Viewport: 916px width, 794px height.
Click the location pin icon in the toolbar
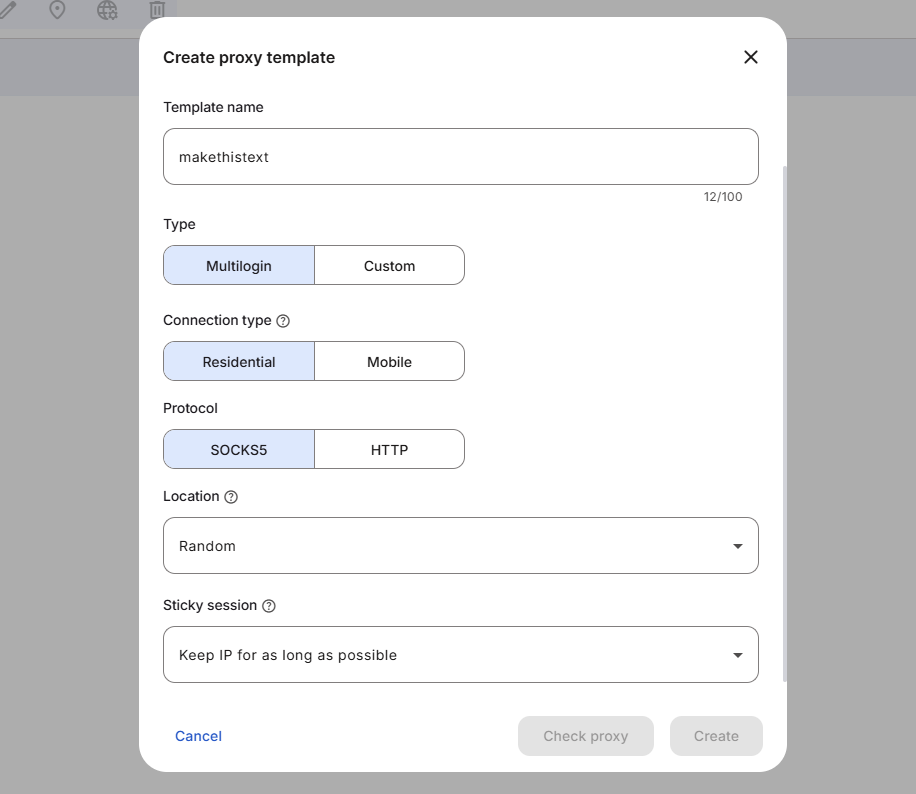(57, 10)
